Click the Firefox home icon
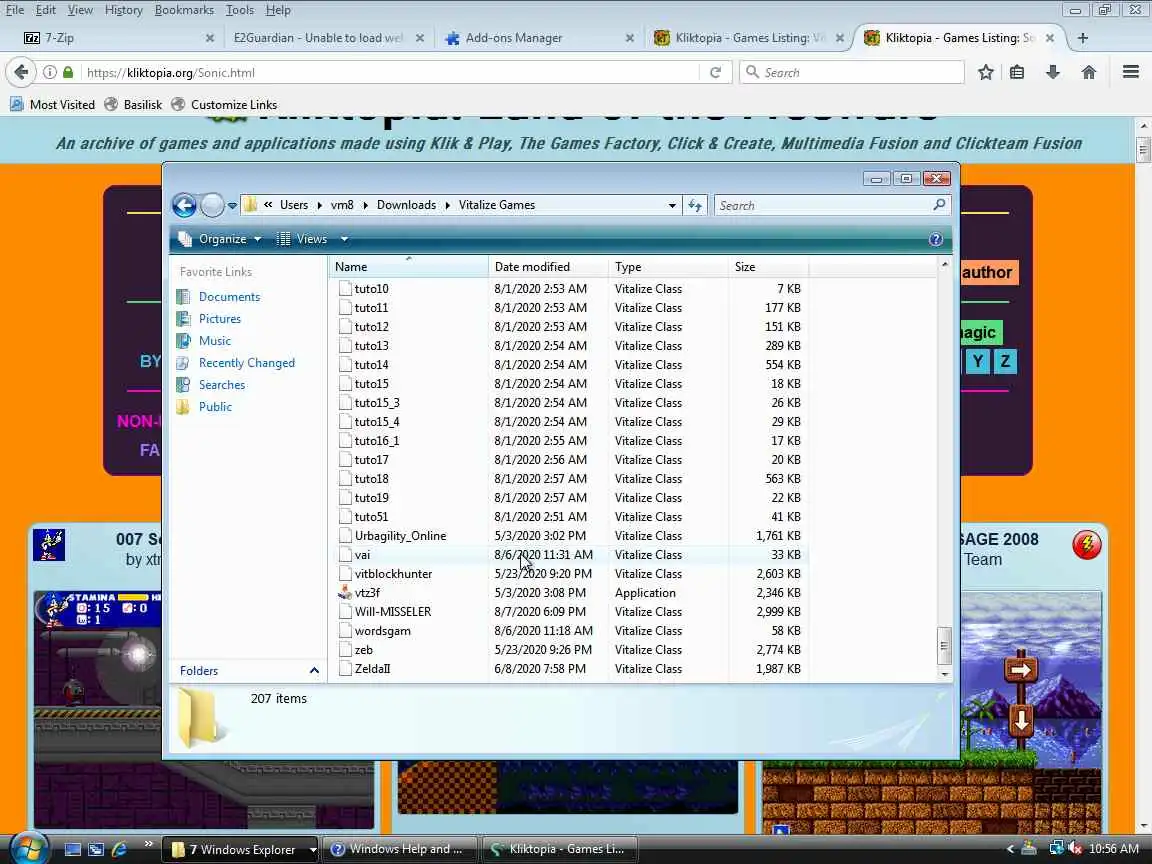Image resolution: width=1152 pixels, height=864 pixels. 1088,72
